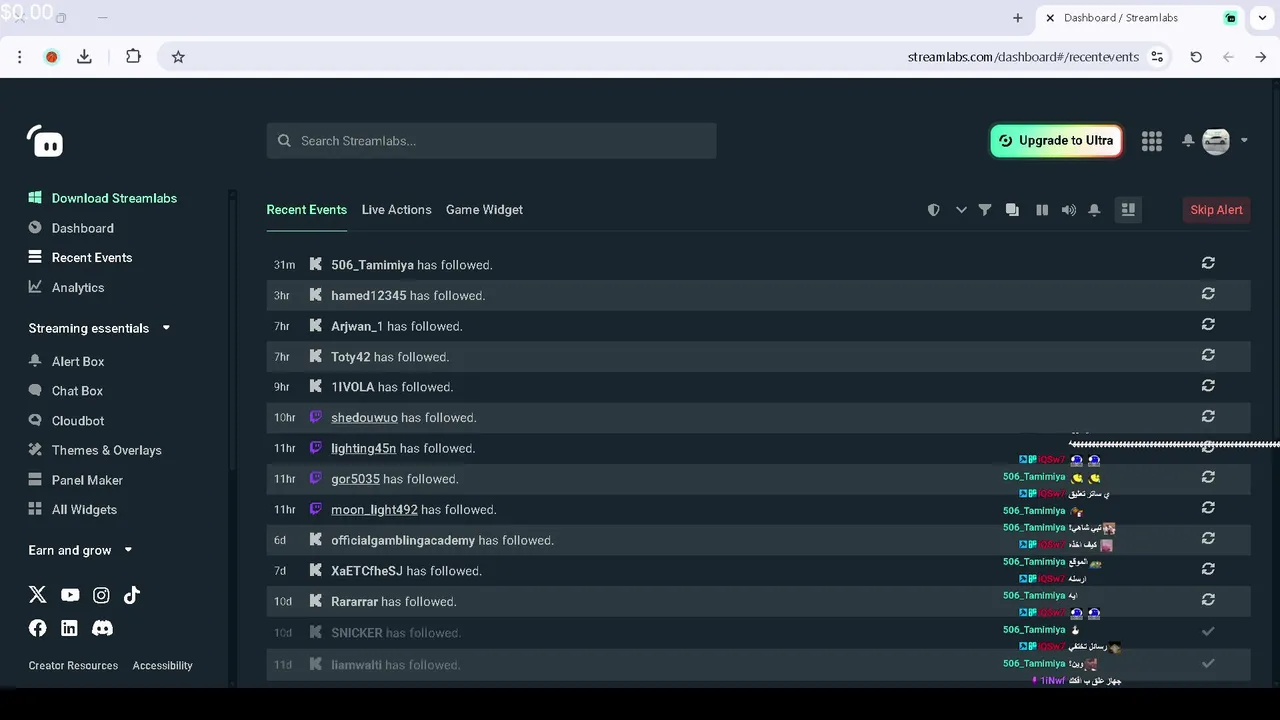The image size is (1280, 720).
Task: Collapse the Streaming essentials section
Action: (x=99, y=328)
